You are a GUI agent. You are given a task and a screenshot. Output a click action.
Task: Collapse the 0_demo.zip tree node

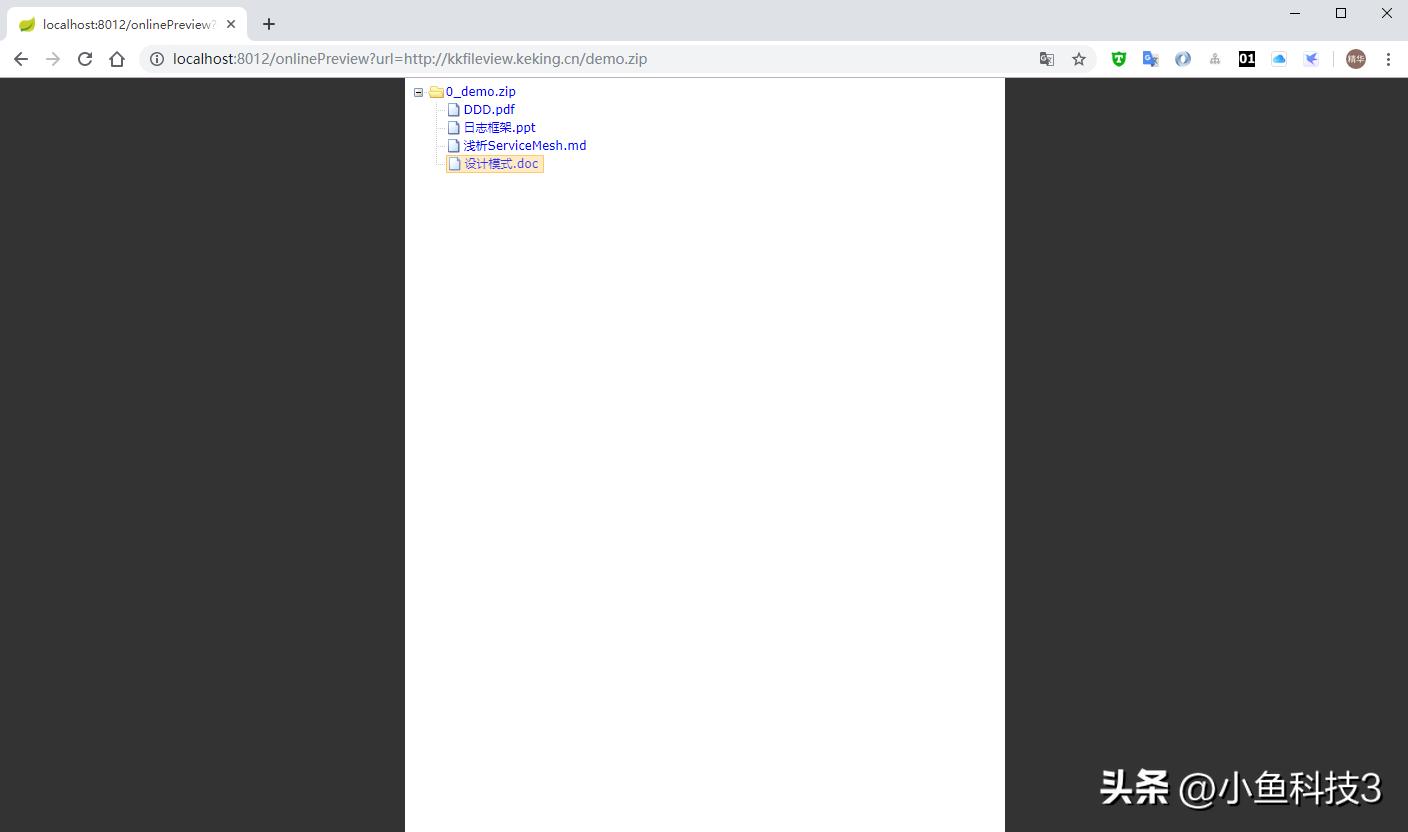(418, 91)
